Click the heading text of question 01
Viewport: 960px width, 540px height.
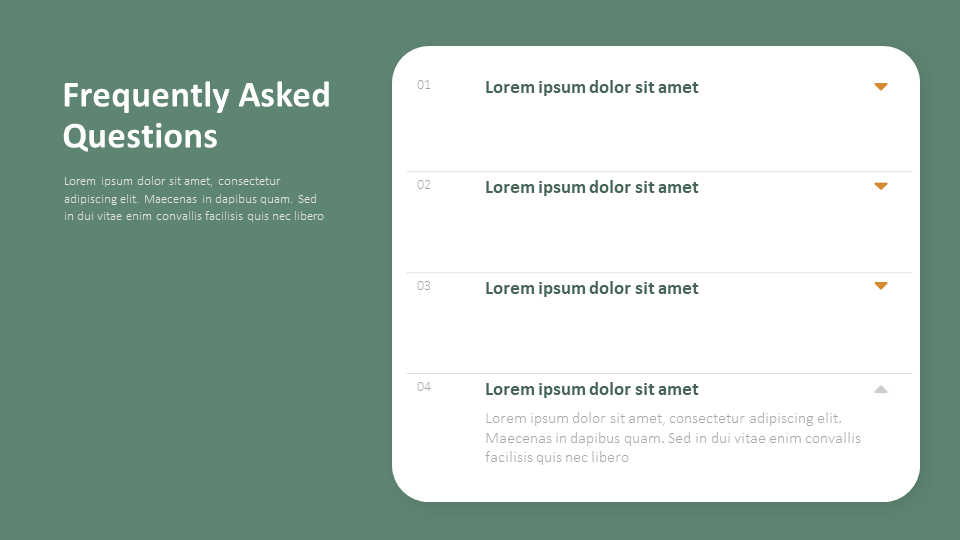click(591, 87)
